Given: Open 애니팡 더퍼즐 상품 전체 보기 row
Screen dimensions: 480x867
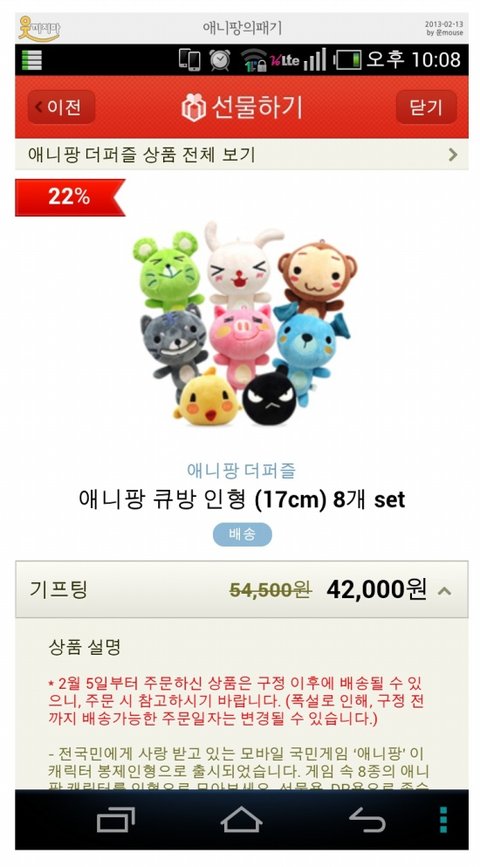Looking at the screenshot, I should [242, 154].
